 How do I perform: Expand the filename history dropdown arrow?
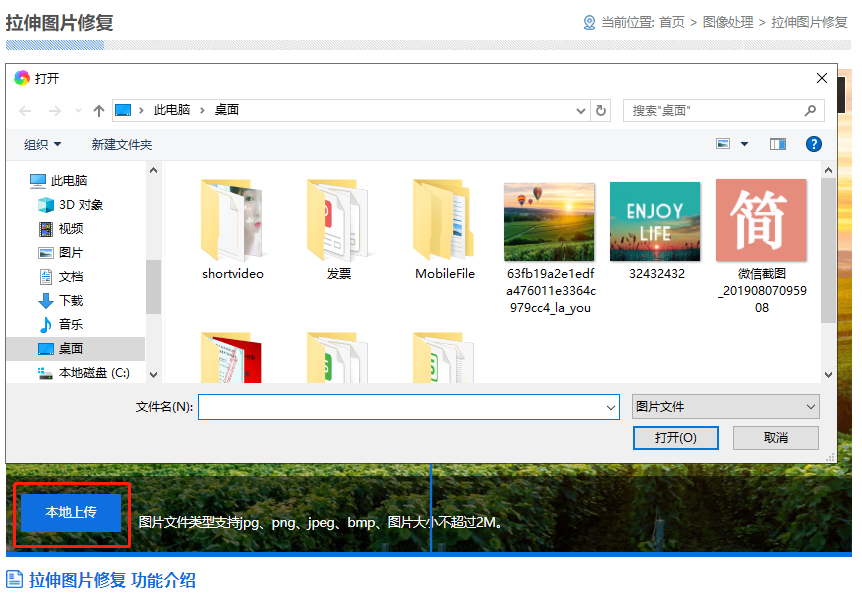(x=611, y=407)
